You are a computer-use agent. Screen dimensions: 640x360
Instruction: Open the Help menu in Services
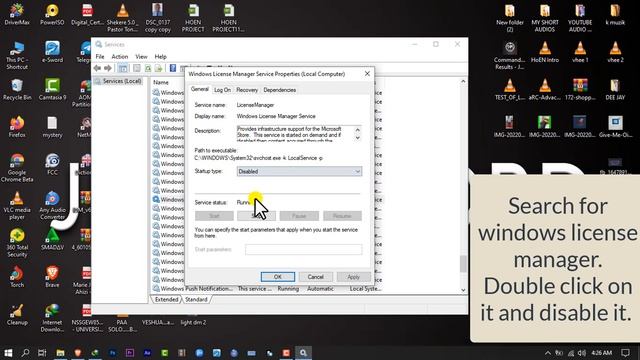(x=160, y=57)
